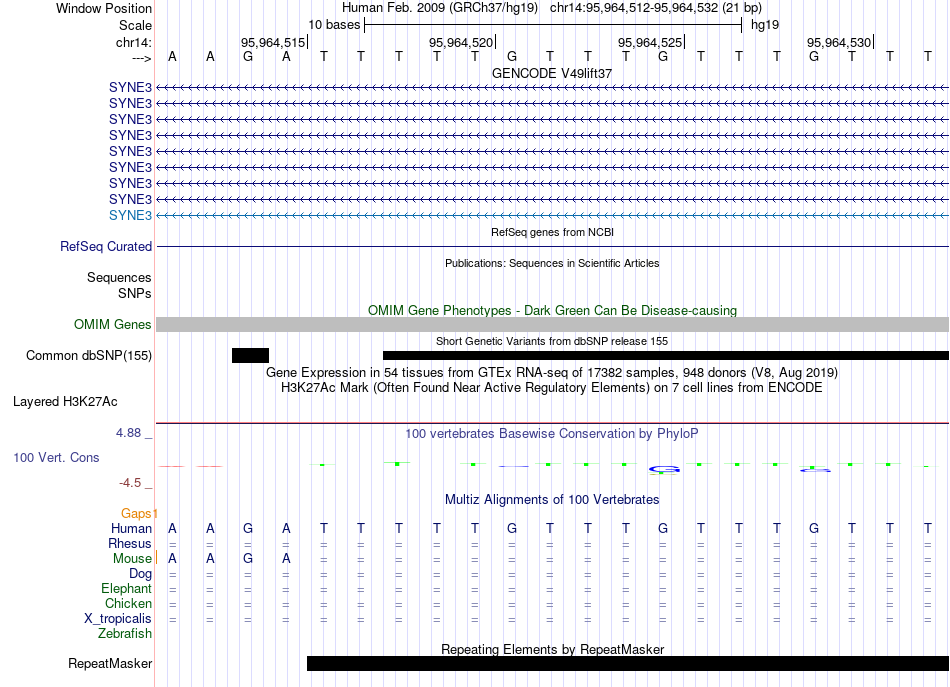The height and width of the screenshot is (687, 950).
Task: Click the 95,964,515 position marker
Action: (273, 42)
